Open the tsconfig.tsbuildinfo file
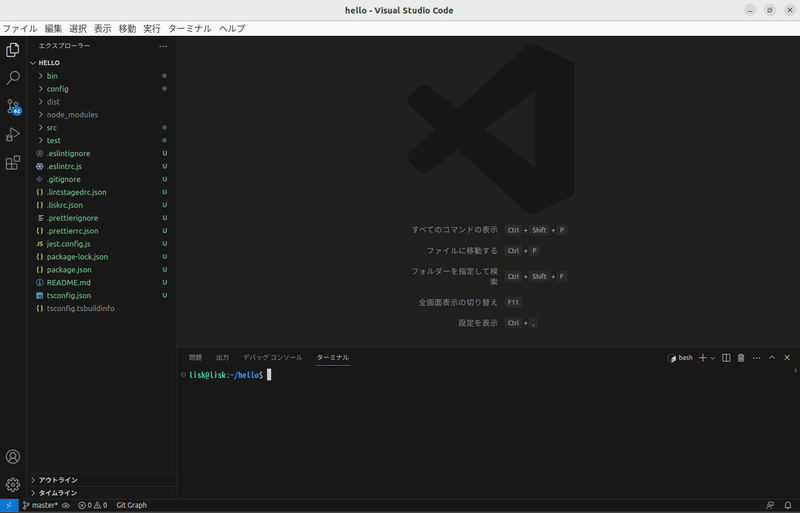 pos(102,308)
